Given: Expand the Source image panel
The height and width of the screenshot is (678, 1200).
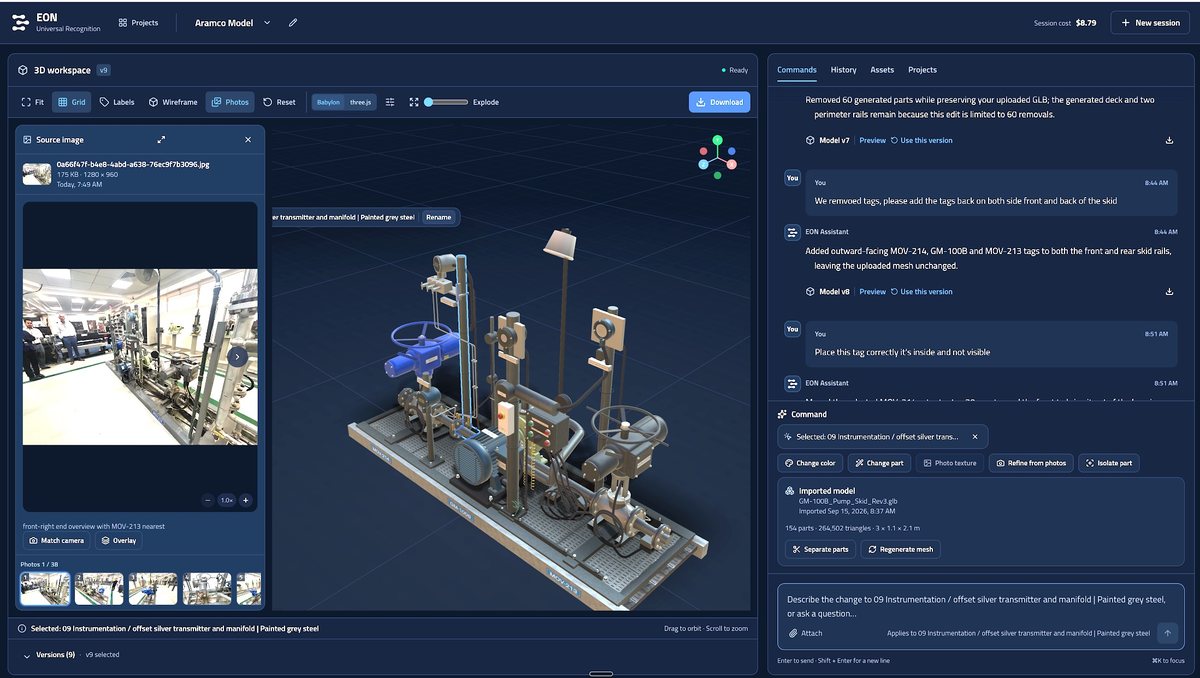Looking at the screenshot, I should pyautogui.click(x=162, y=140).
